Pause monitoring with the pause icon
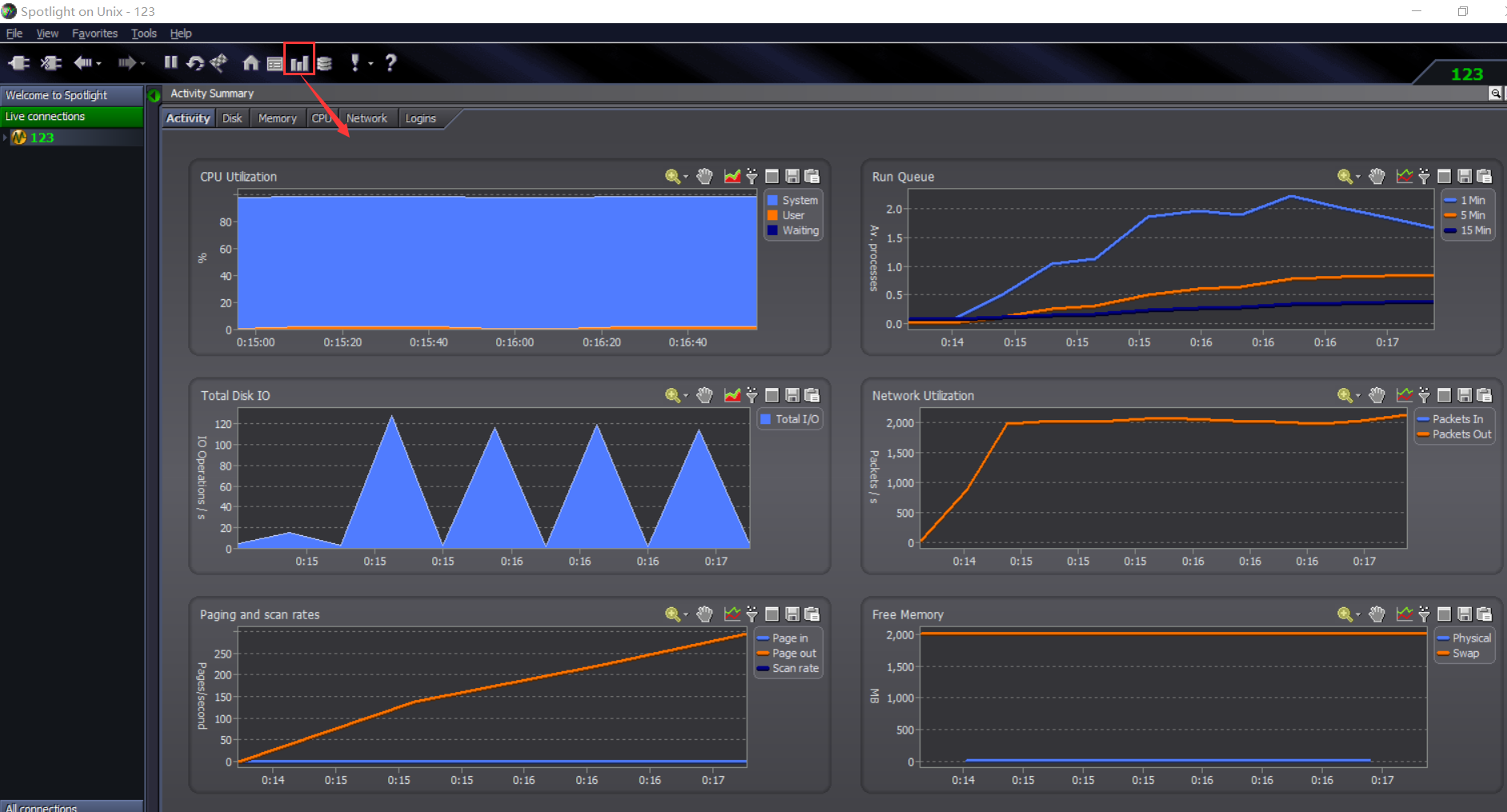Viewport: 1507px width, 812px height. pos(170,62)
